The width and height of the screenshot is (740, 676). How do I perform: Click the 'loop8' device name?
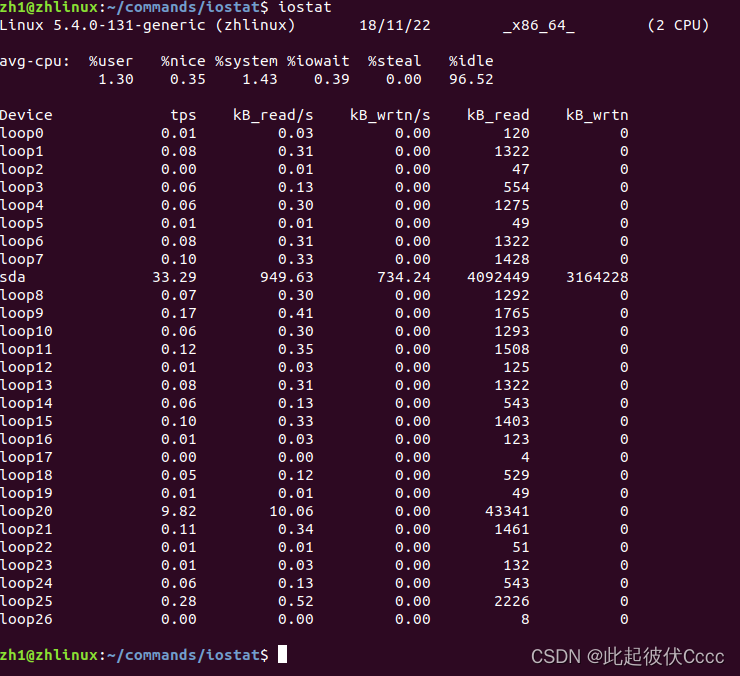[22, 296]
